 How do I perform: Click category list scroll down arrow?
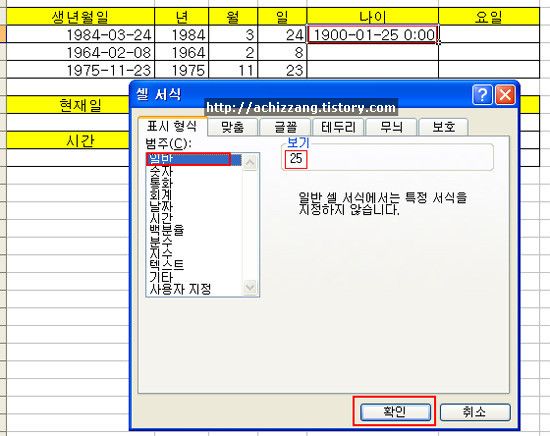[250, 288]
